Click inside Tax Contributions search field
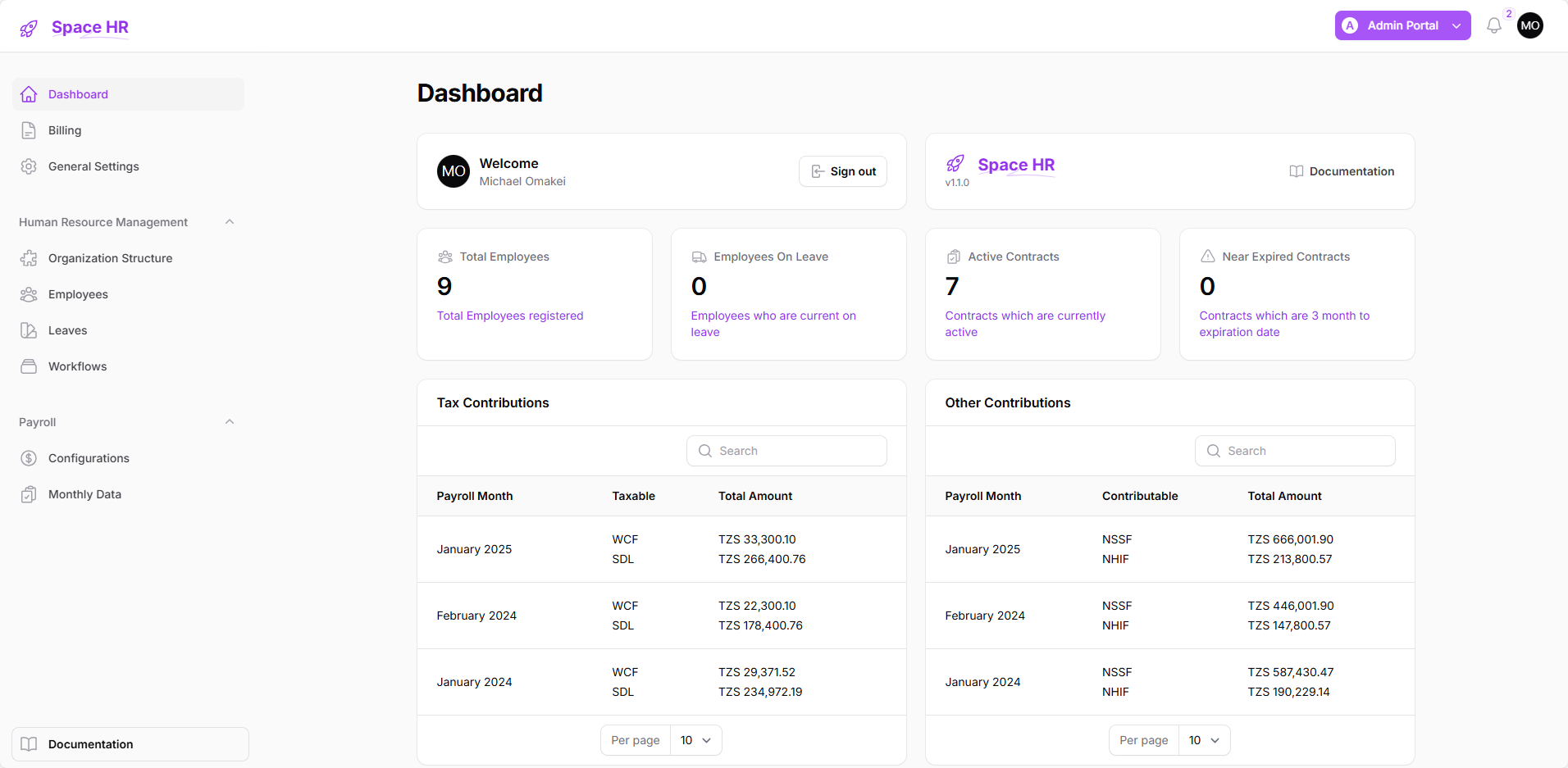Screen dimensions: 1568x768 tap(786, 451)
